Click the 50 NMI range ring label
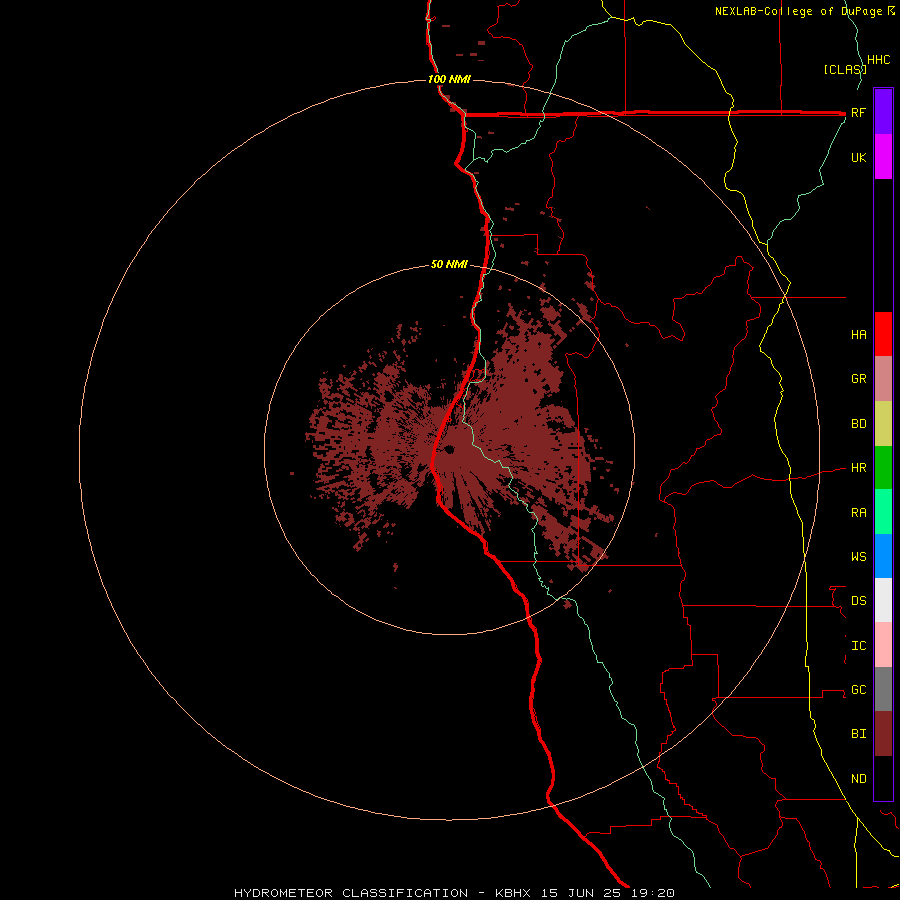 tap(449, 264)
